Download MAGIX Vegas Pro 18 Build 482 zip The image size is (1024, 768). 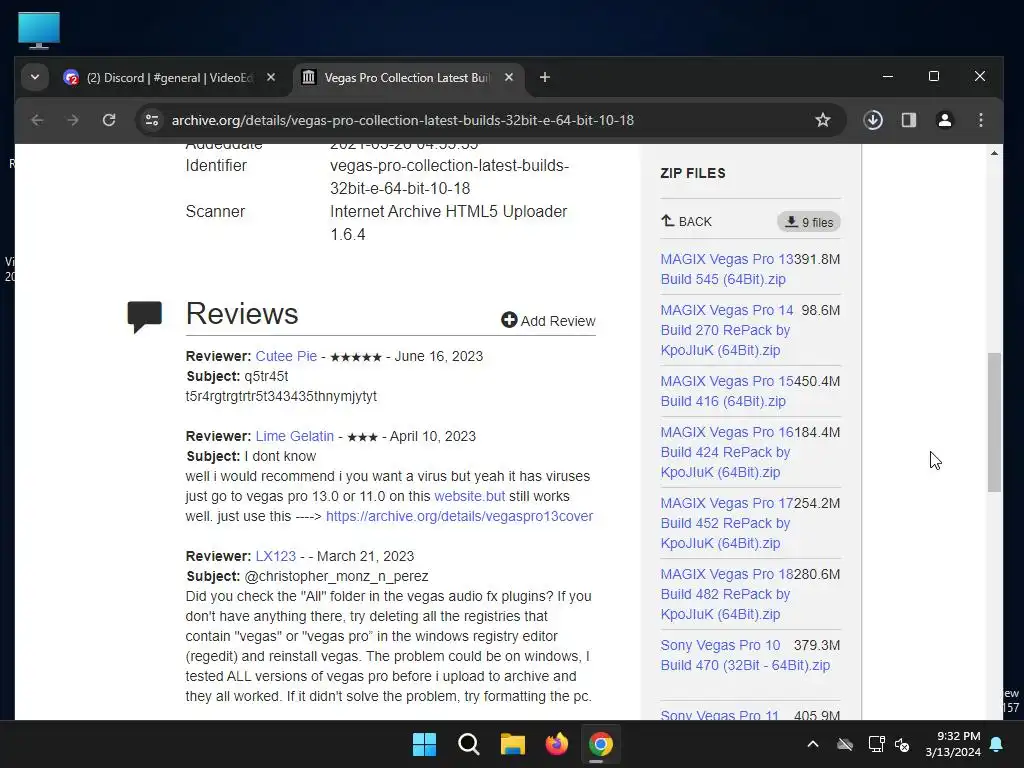click(x=727, y=594)
